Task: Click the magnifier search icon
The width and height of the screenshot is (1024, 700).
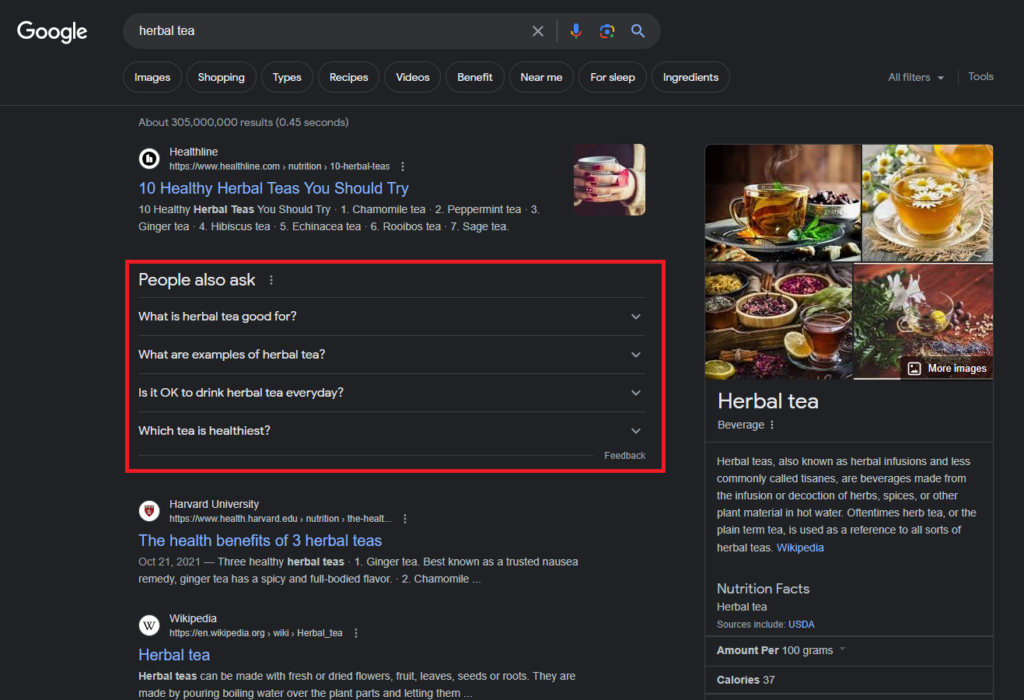Action: (x=638, y=31)
